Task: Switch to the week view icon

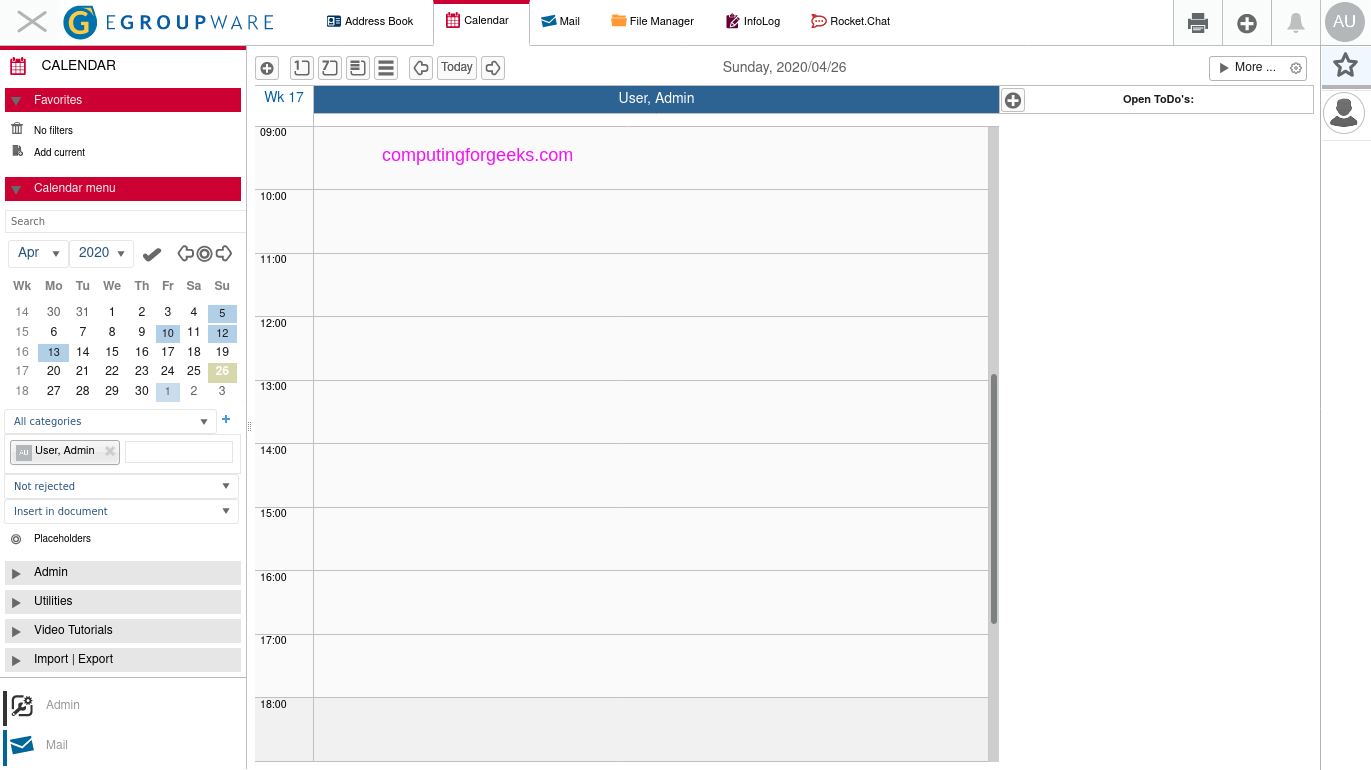Action: (x=329, y=67)
